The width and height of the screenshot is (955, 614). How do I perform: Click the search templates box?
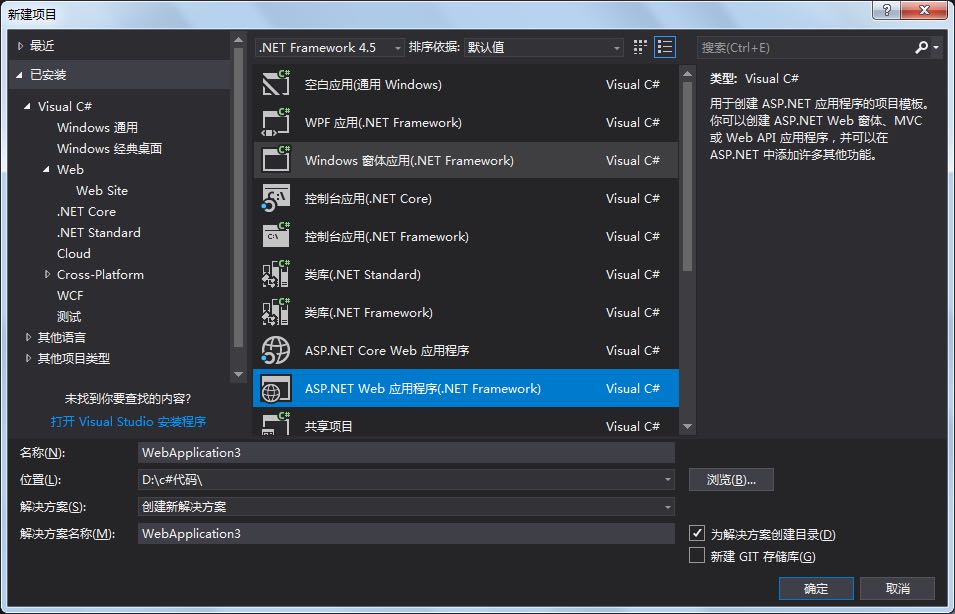coord(805,48)
